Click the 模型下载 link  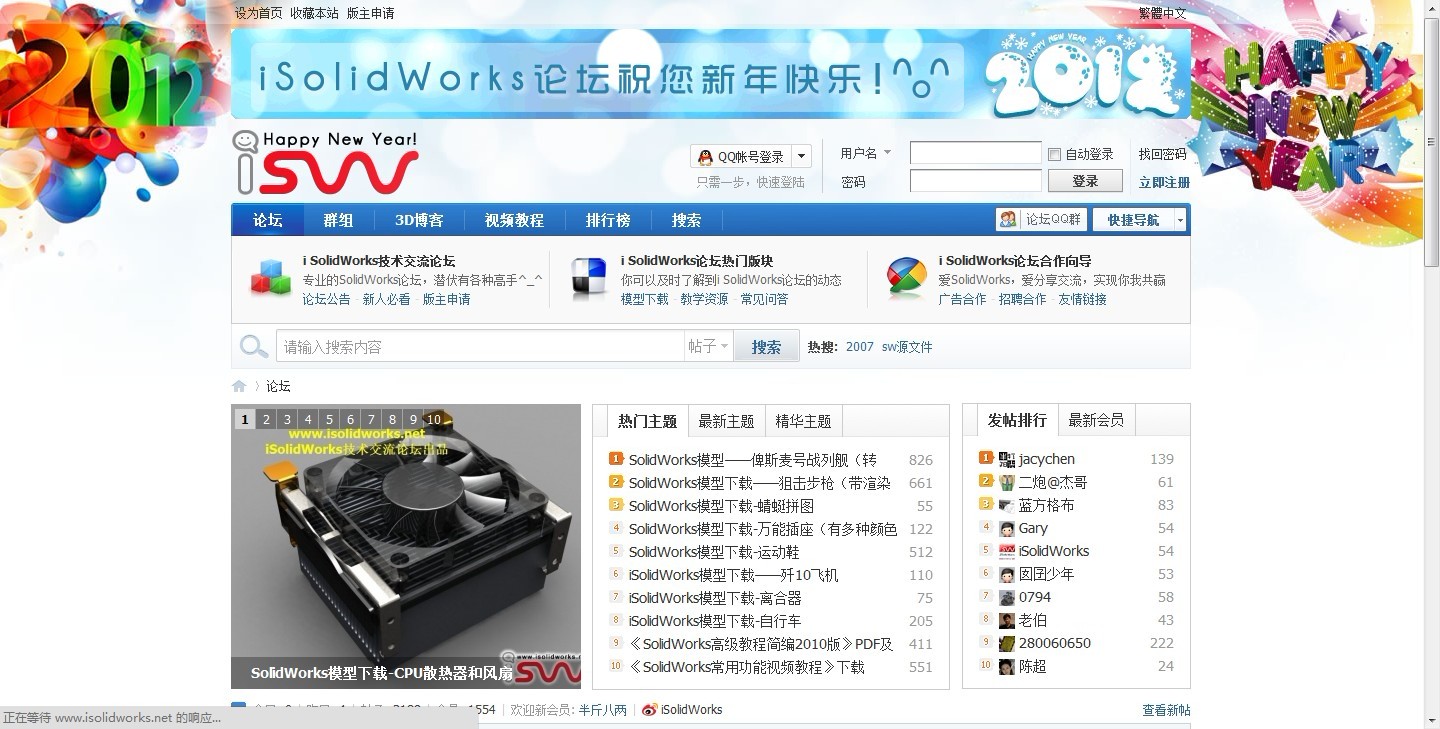pos(645,299)
